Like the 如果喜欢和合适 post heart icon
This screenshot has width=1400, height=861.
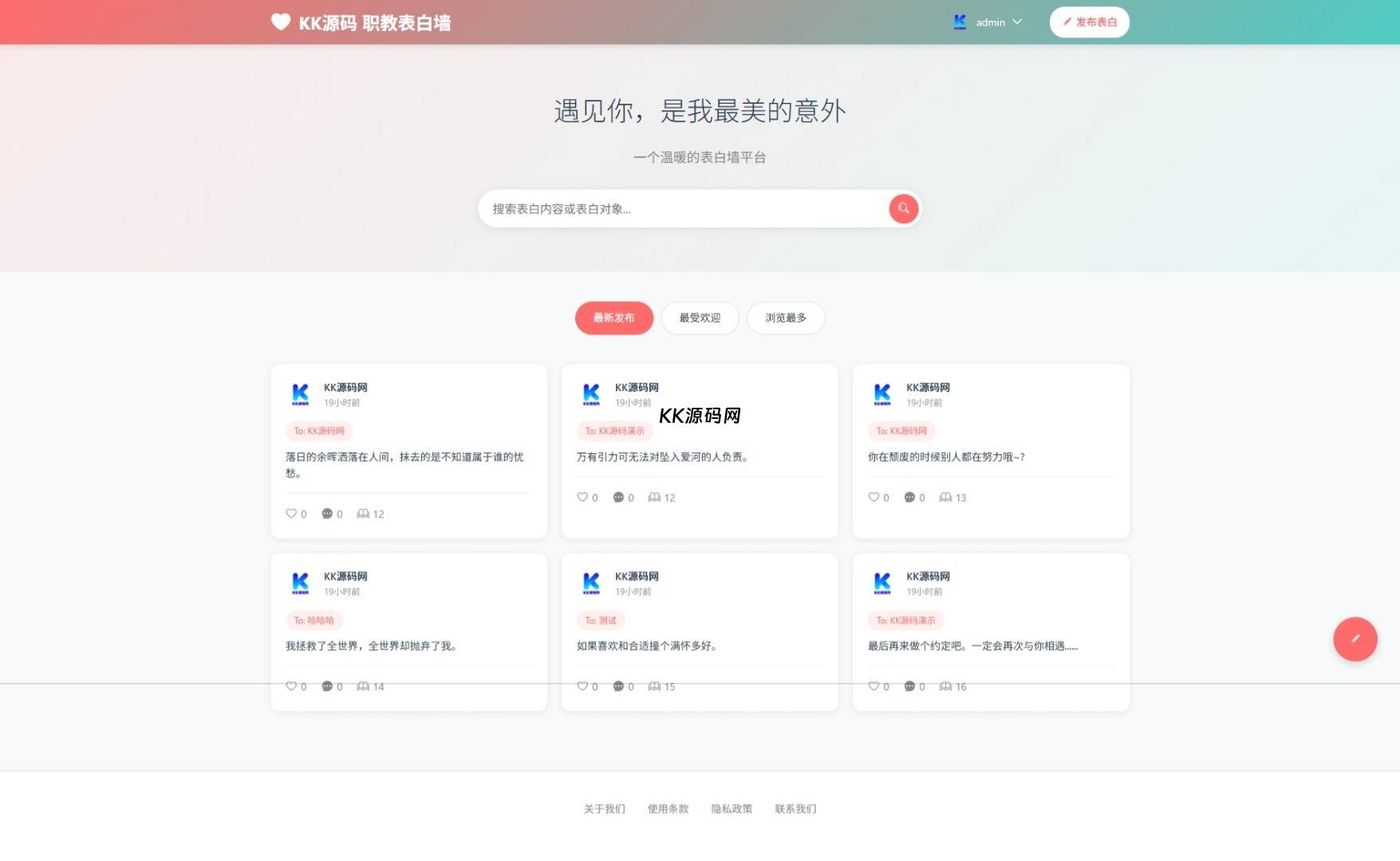(582, 686)
